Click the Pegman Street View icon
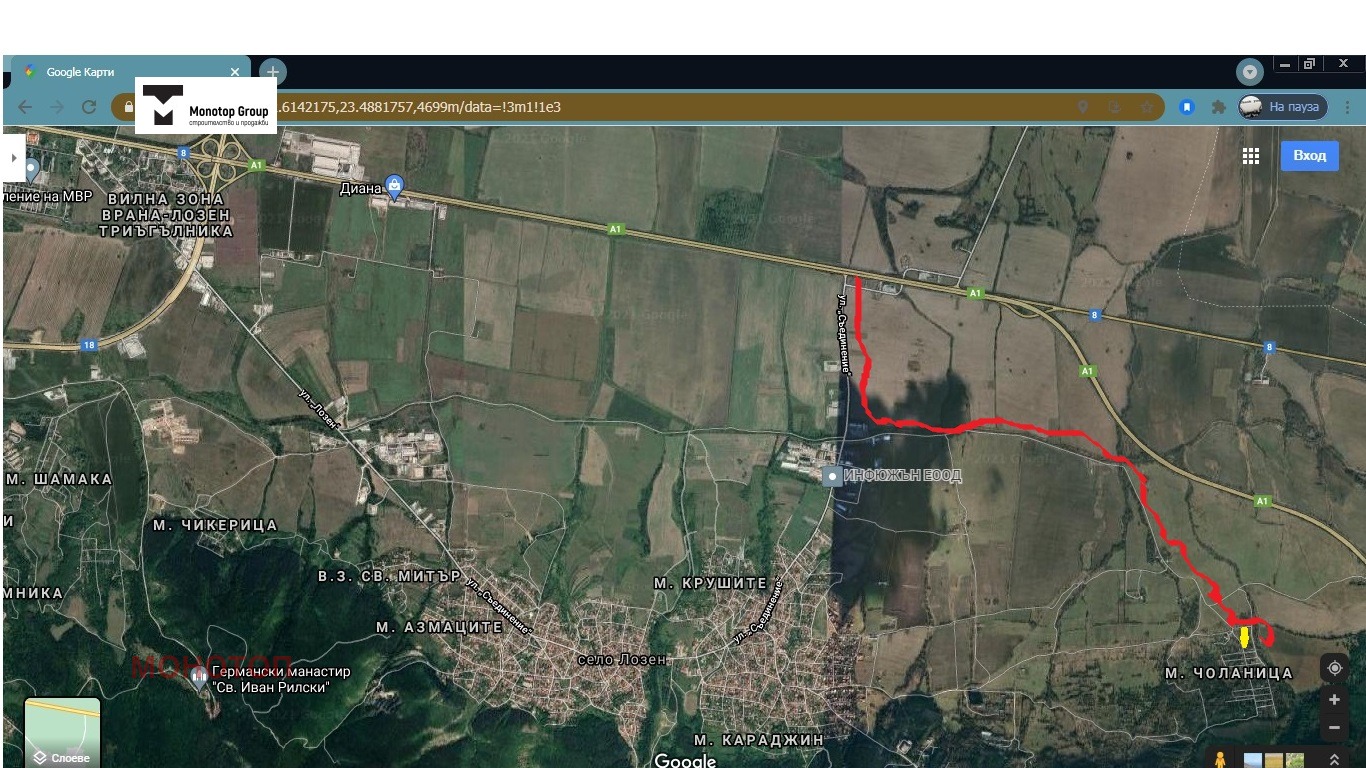Viewport: 1366px width, 768px height. tap(1218, 760)
